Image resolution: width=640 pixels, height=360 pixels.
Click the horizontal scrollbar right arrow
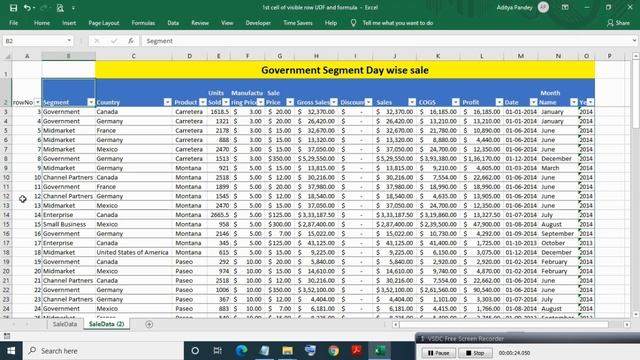pos(627,324)
